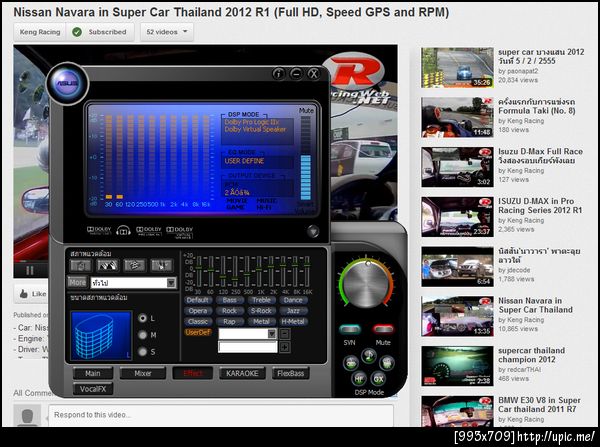Click Dolby Pro Logic IIx logo

click(149, 231)
